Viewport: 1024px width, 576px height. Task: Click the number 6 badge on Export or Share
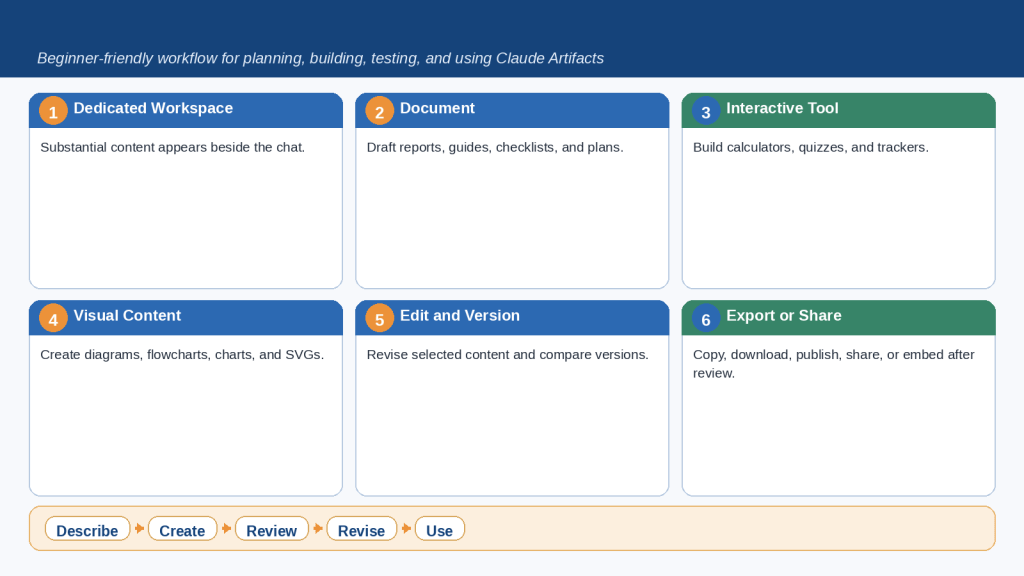pos(706,318)
